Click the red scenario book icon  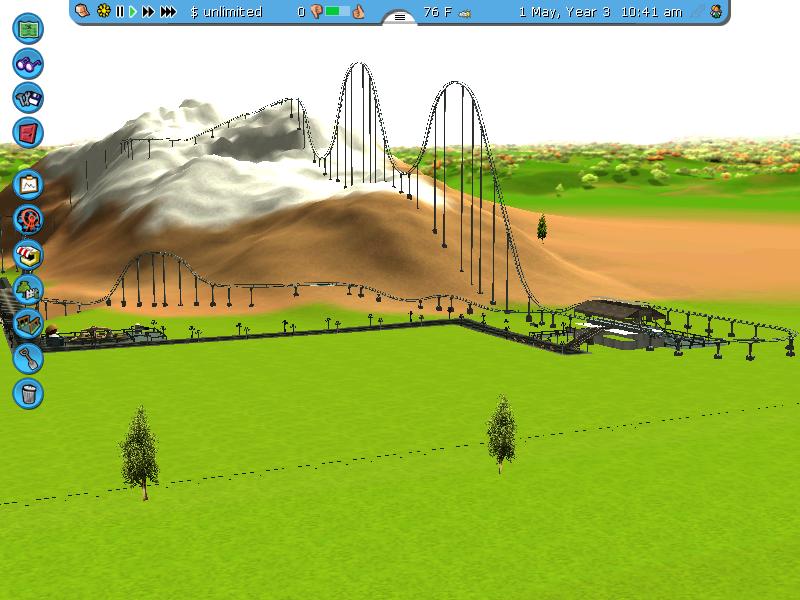coord(28,132)
